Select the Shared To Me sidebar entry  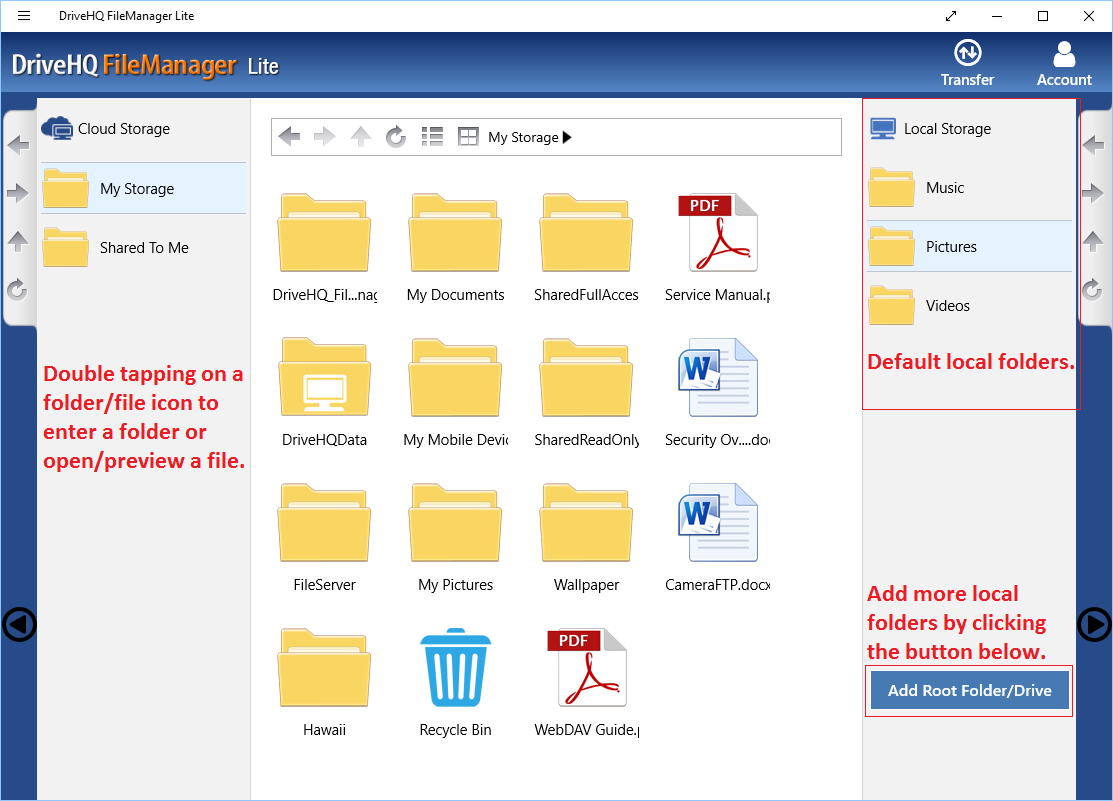[x=143, y=247]
